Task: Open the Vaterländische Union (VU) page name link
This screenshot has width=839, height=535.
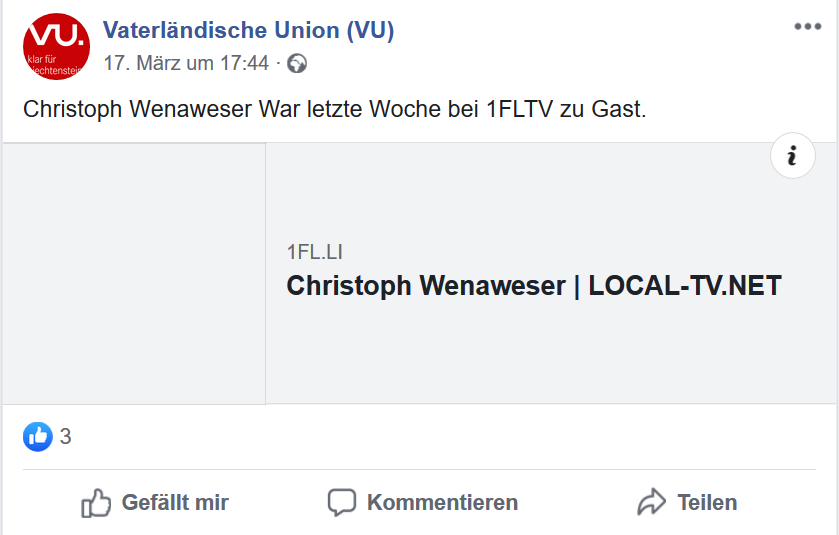Action: [x=249, y=31]
